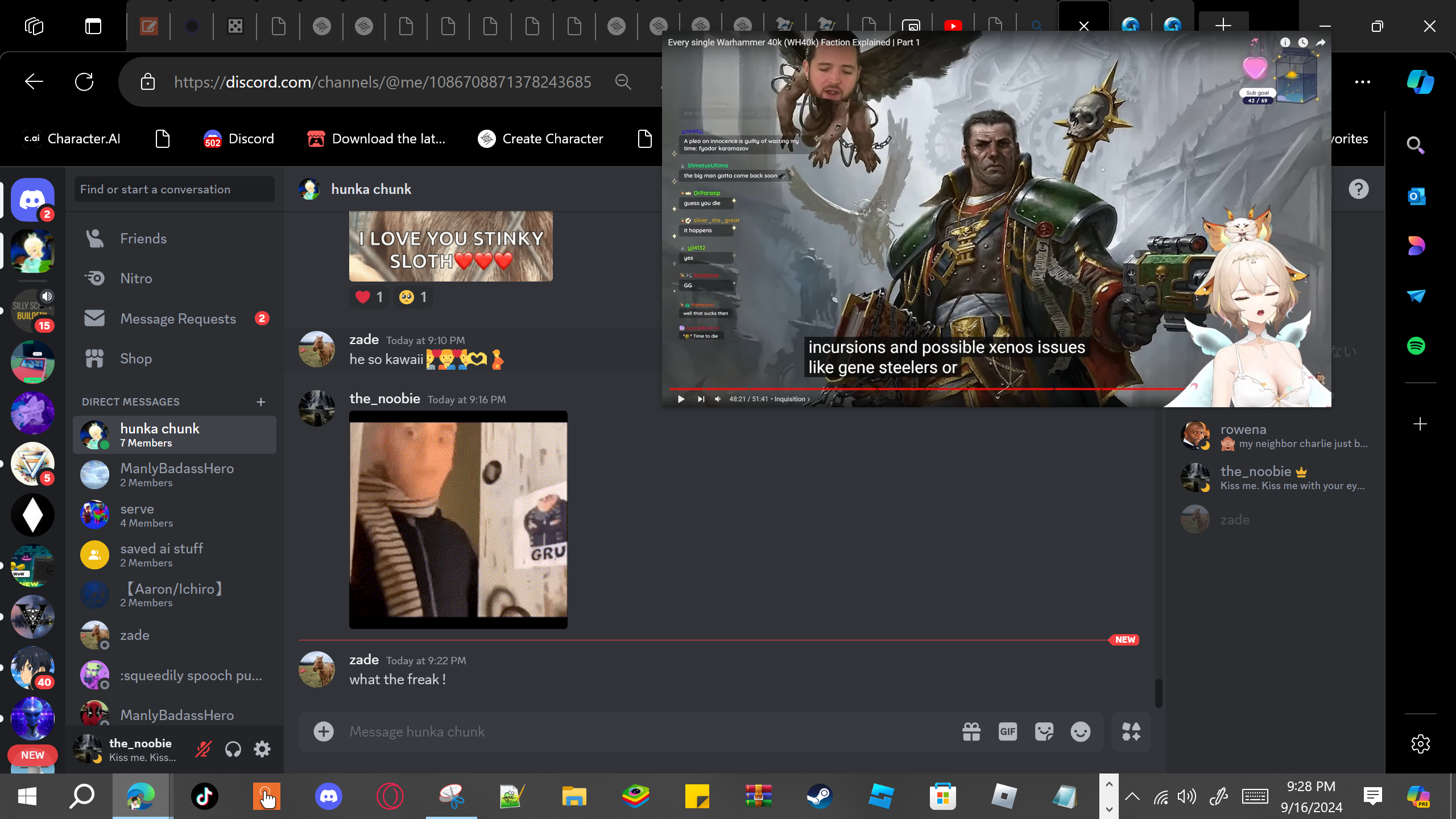The image size is (1456, 819).
Task: Open Spotify in Edge sidebar
Action: point(1416,346)
